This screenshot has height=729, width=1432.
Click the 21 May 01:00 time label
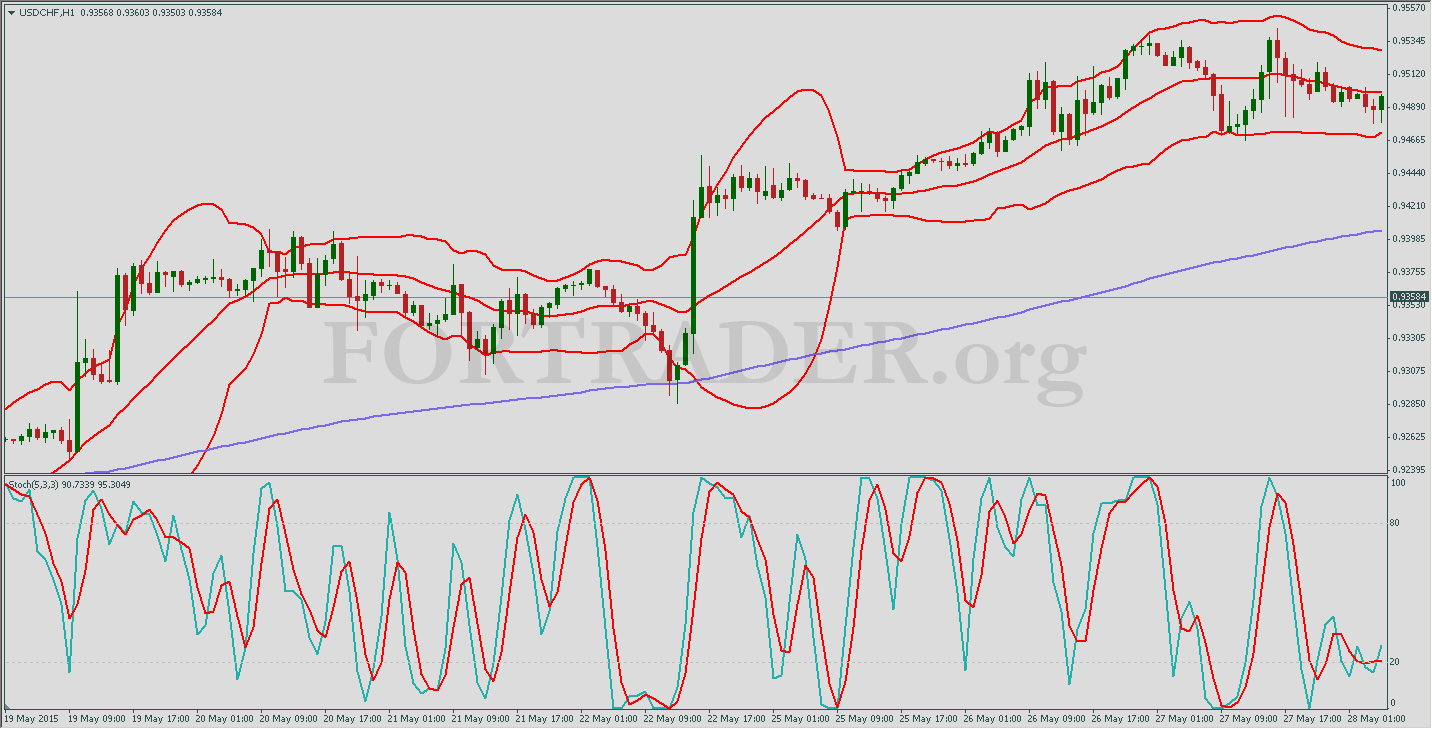(x=415, y=719)
